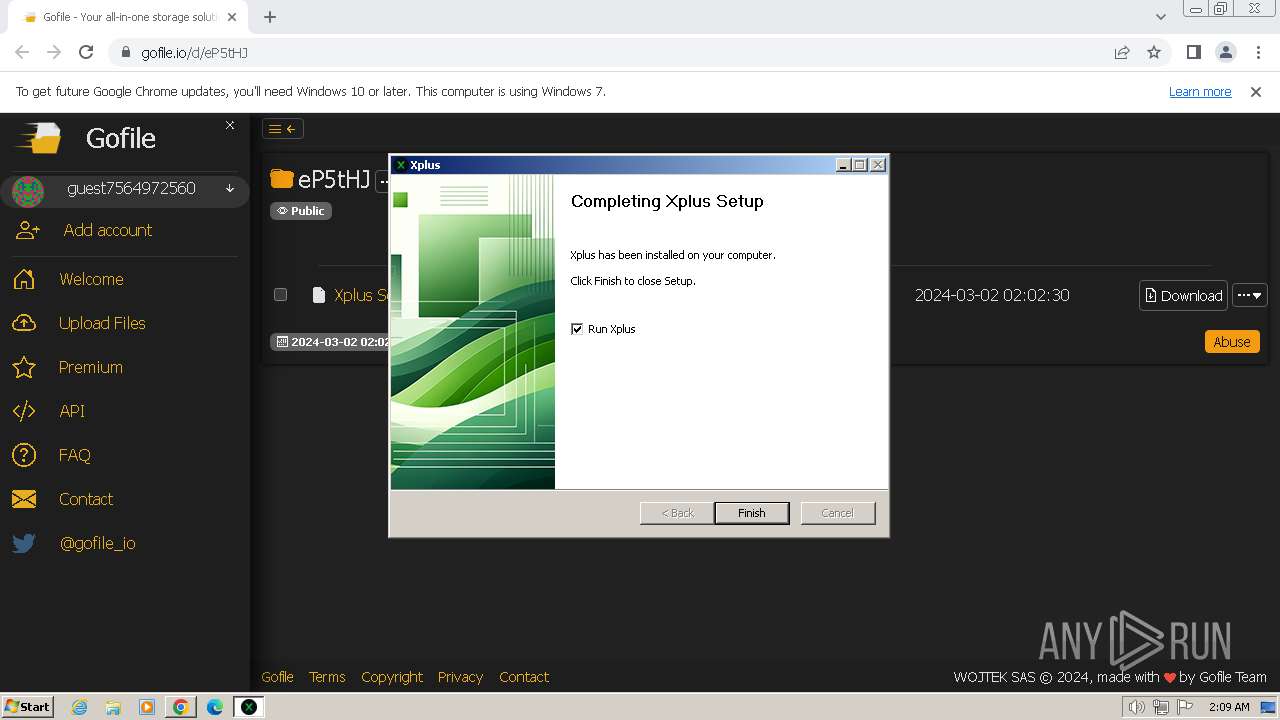Click the FAQ question mark icon
Image resolution: width=1280 pixels, height=720 pixels.
(24, 455)
